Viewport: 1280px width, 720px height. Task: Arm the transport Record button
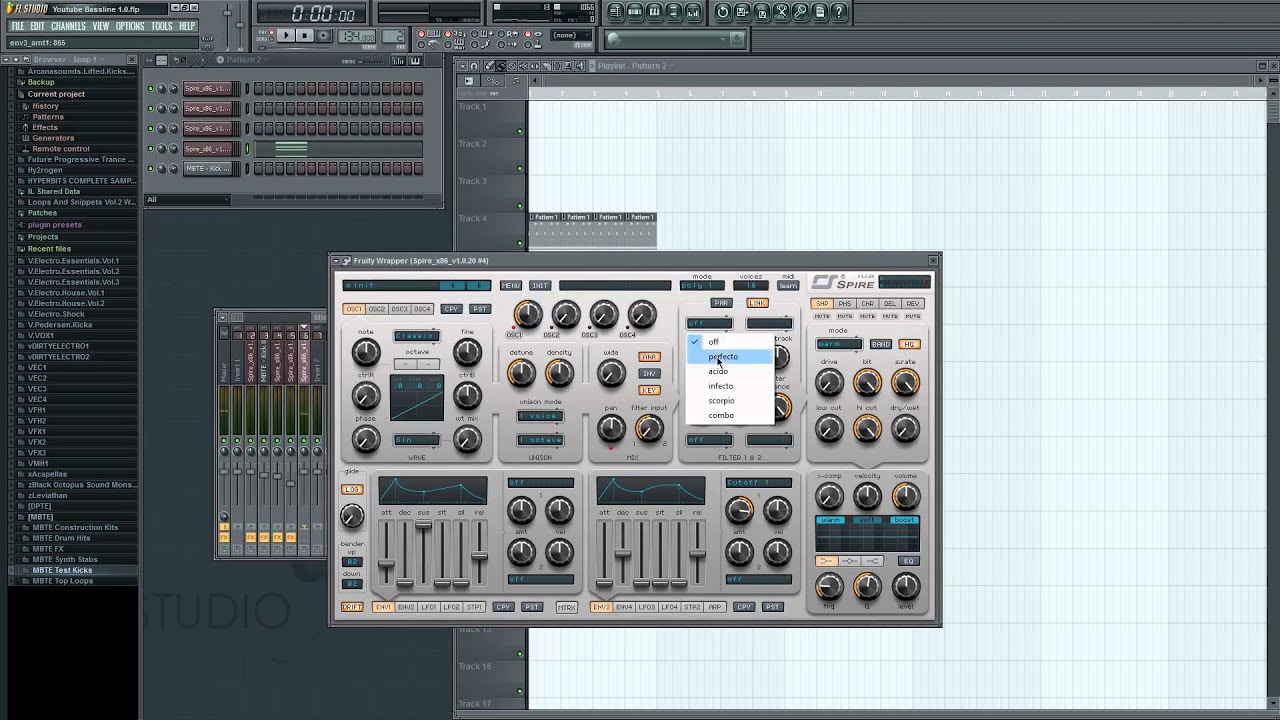324,36
